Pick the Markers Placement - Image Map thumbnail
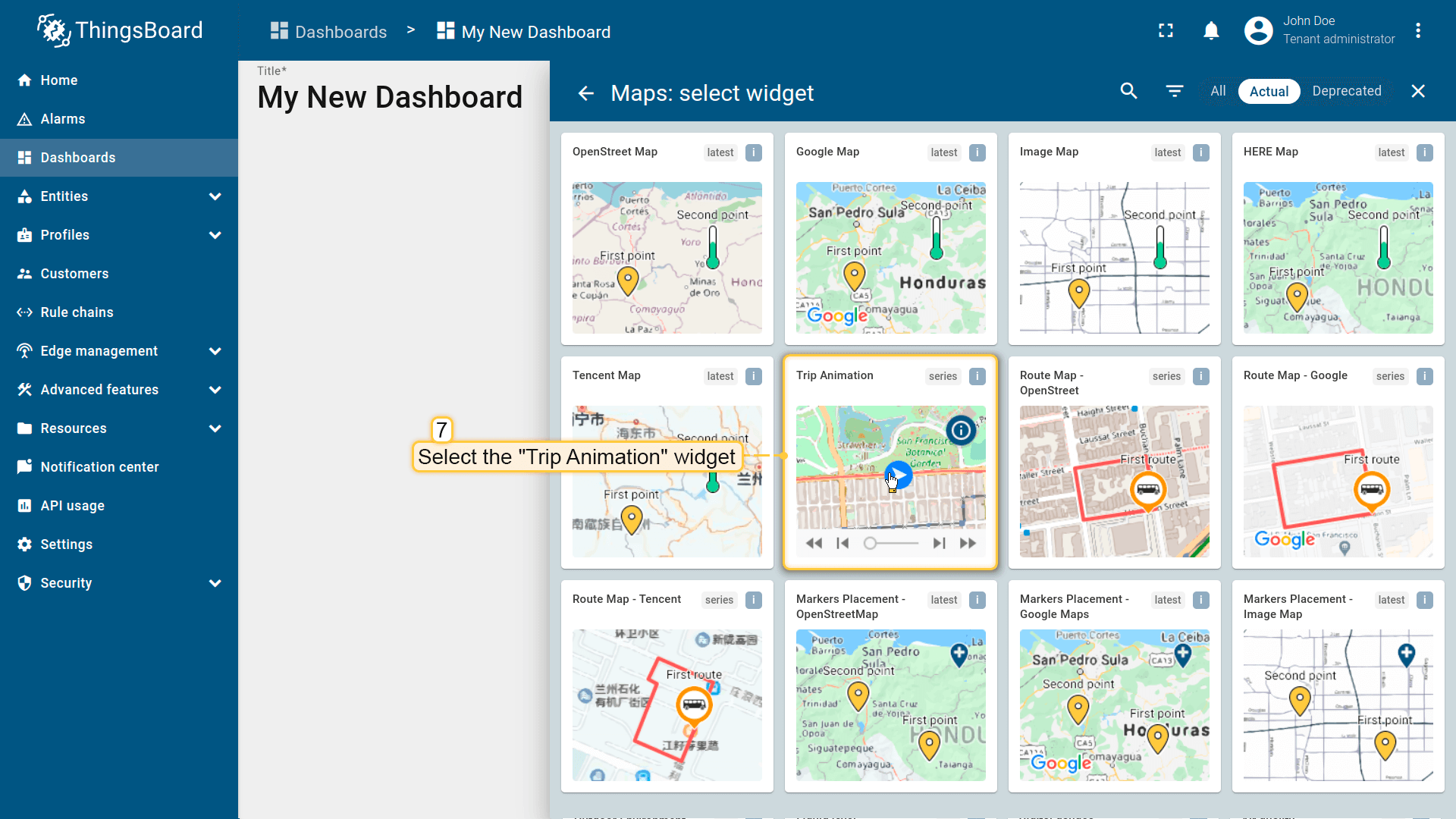Screen dimensions: 1456x819 pos(1338,705)
